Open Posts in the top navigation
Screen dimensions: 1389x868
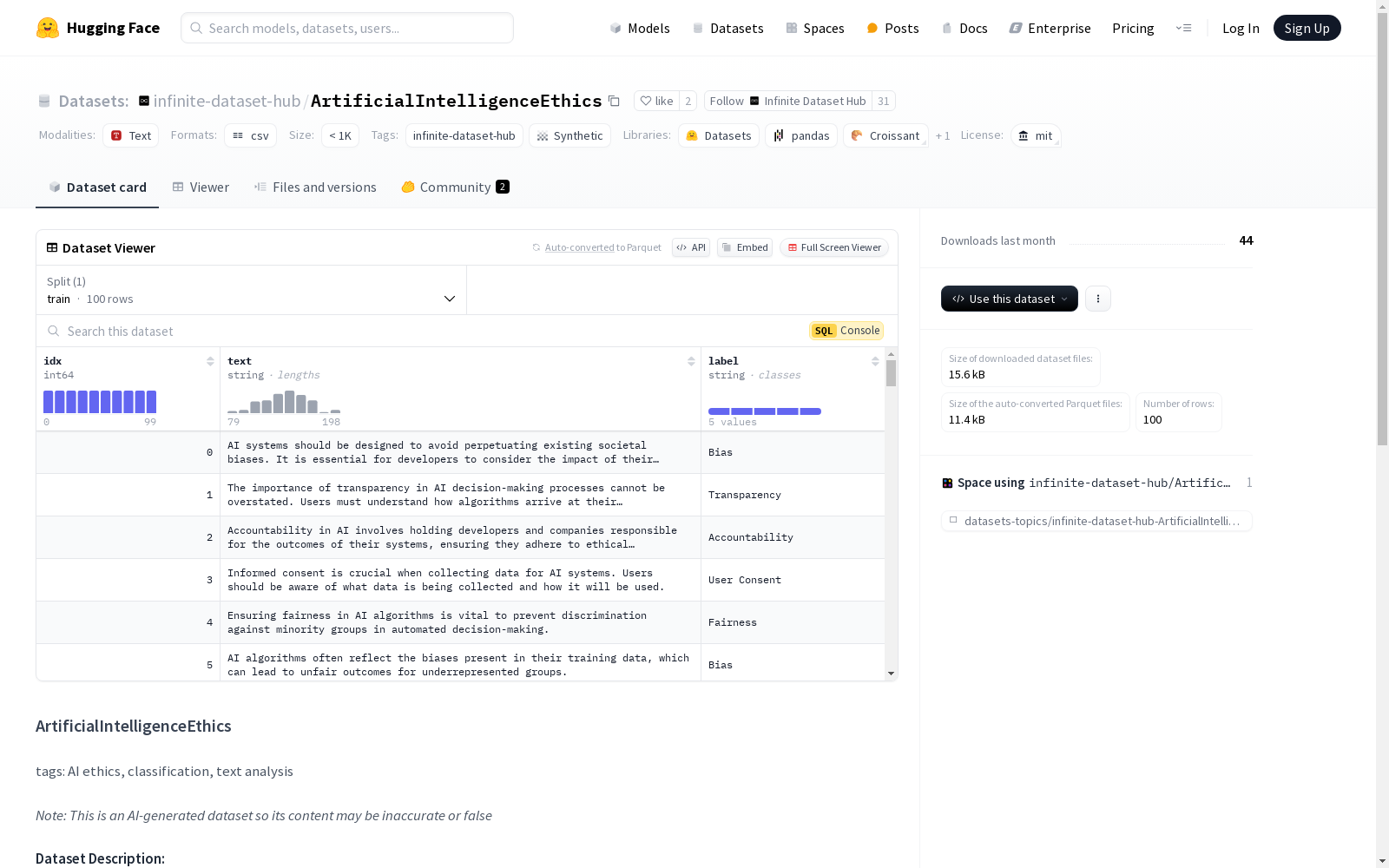coord(892,28)
